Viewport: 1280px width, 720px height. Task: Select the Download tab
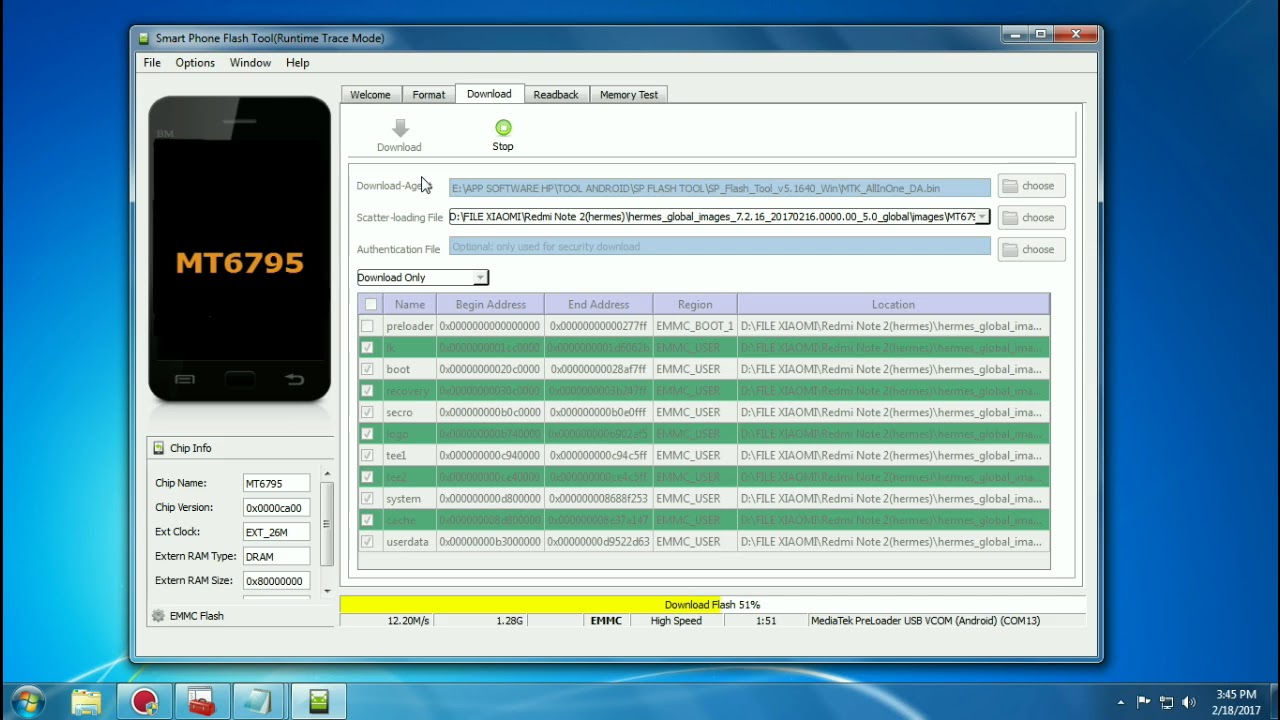[489, 93]
